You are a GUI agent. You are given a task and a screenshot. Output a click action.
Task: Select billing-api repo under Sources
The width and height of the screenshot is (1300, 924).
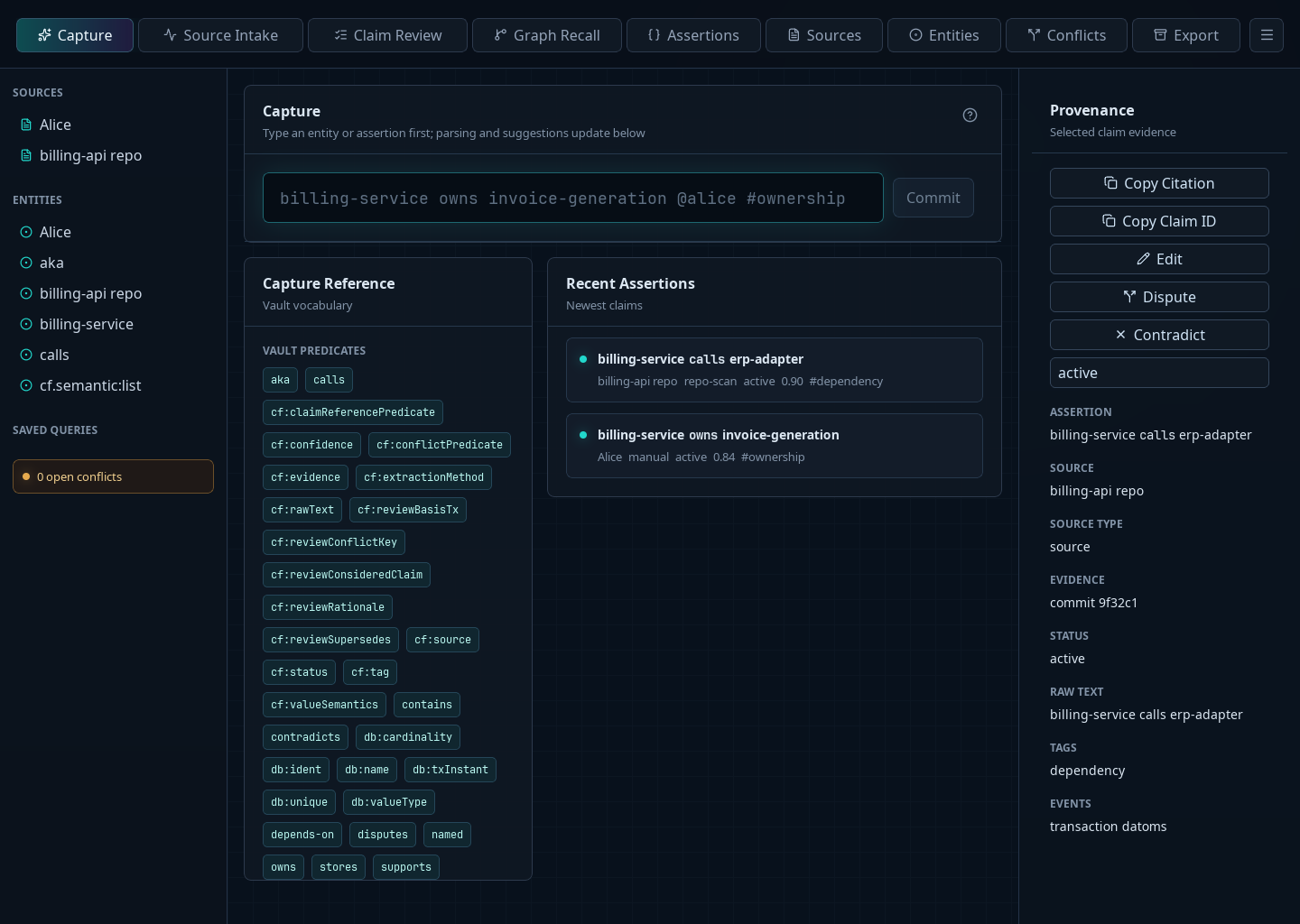coord(113,155)
